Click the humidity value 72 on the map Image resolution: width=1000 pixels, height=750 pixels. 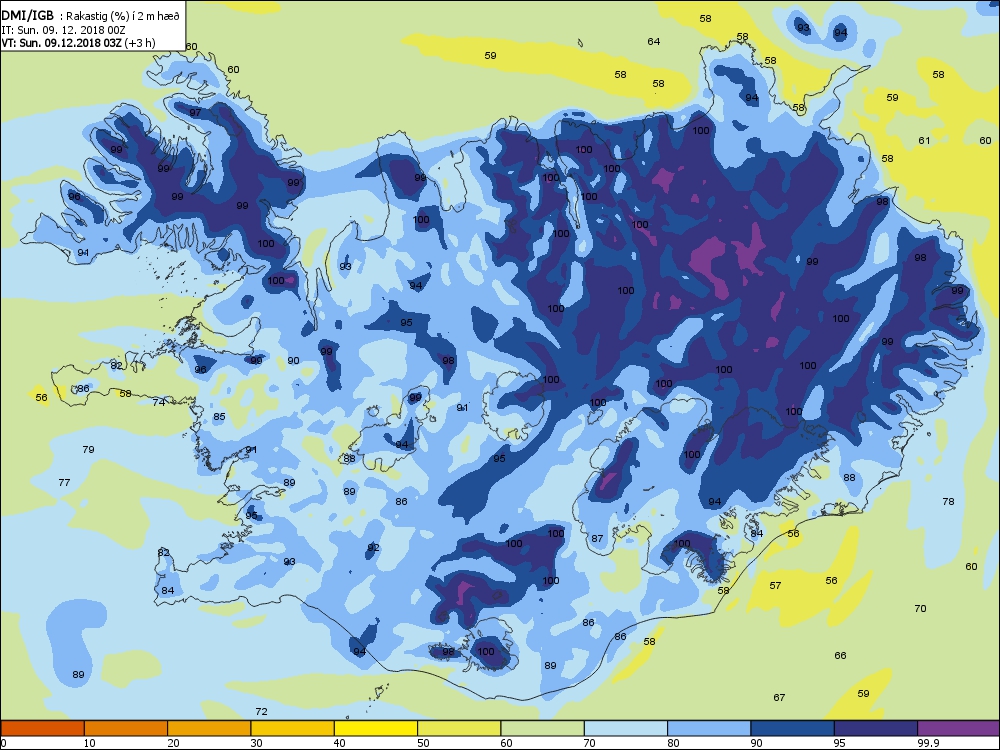261,711
